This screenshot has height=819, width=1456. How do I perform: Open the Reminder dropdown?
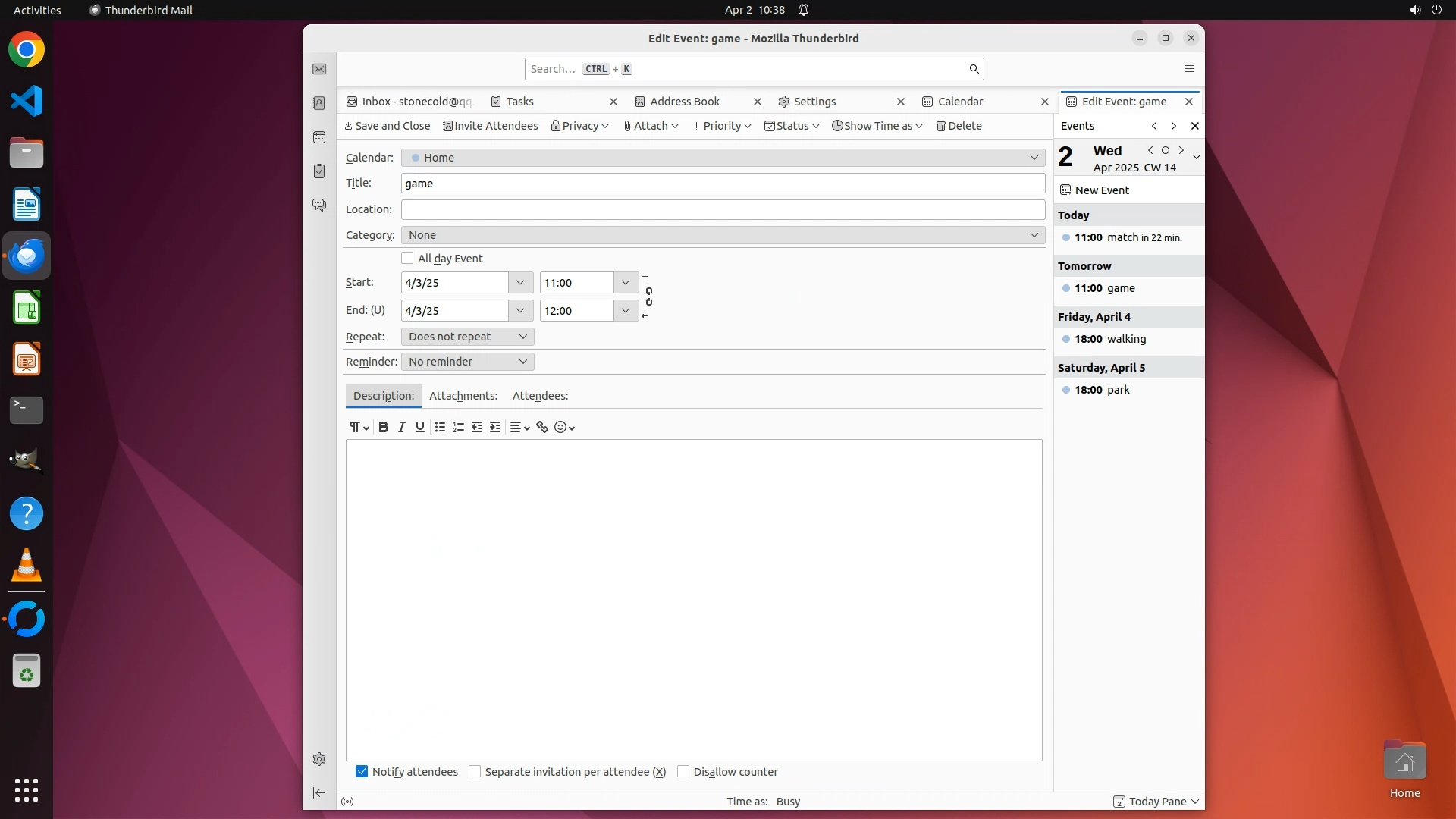point(467,362)
